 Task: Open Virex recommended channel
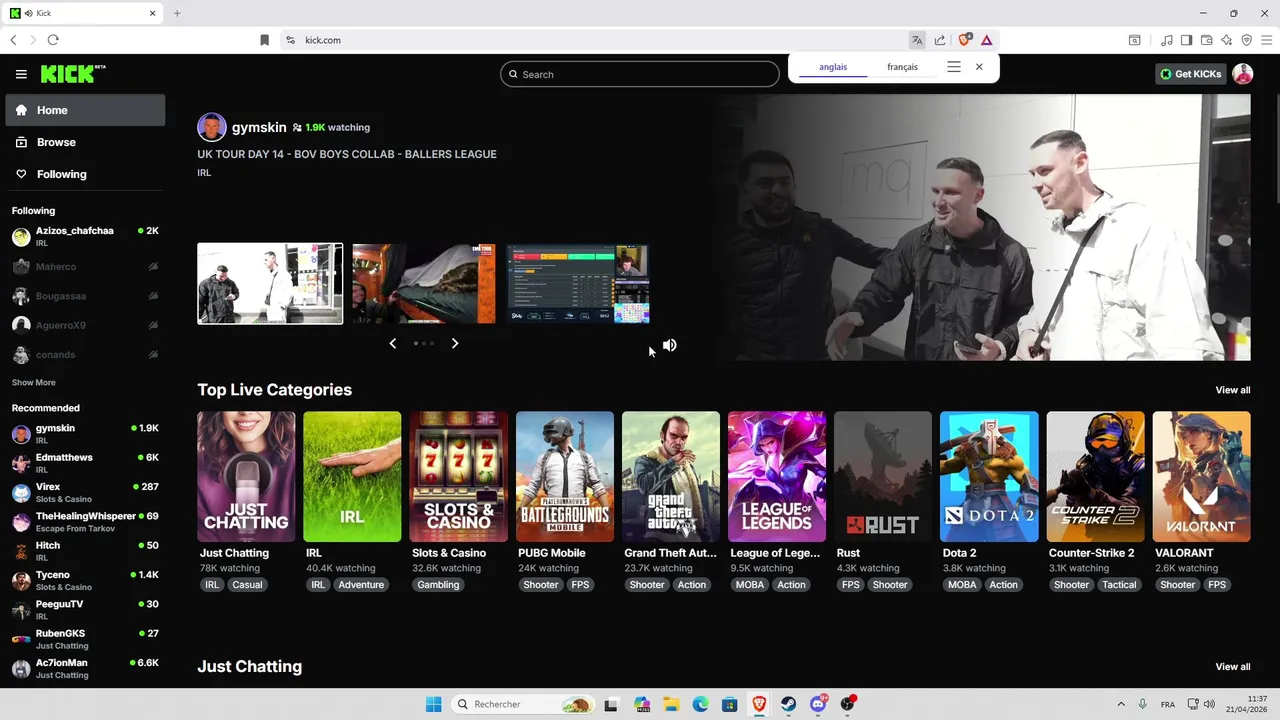(85, 492)
